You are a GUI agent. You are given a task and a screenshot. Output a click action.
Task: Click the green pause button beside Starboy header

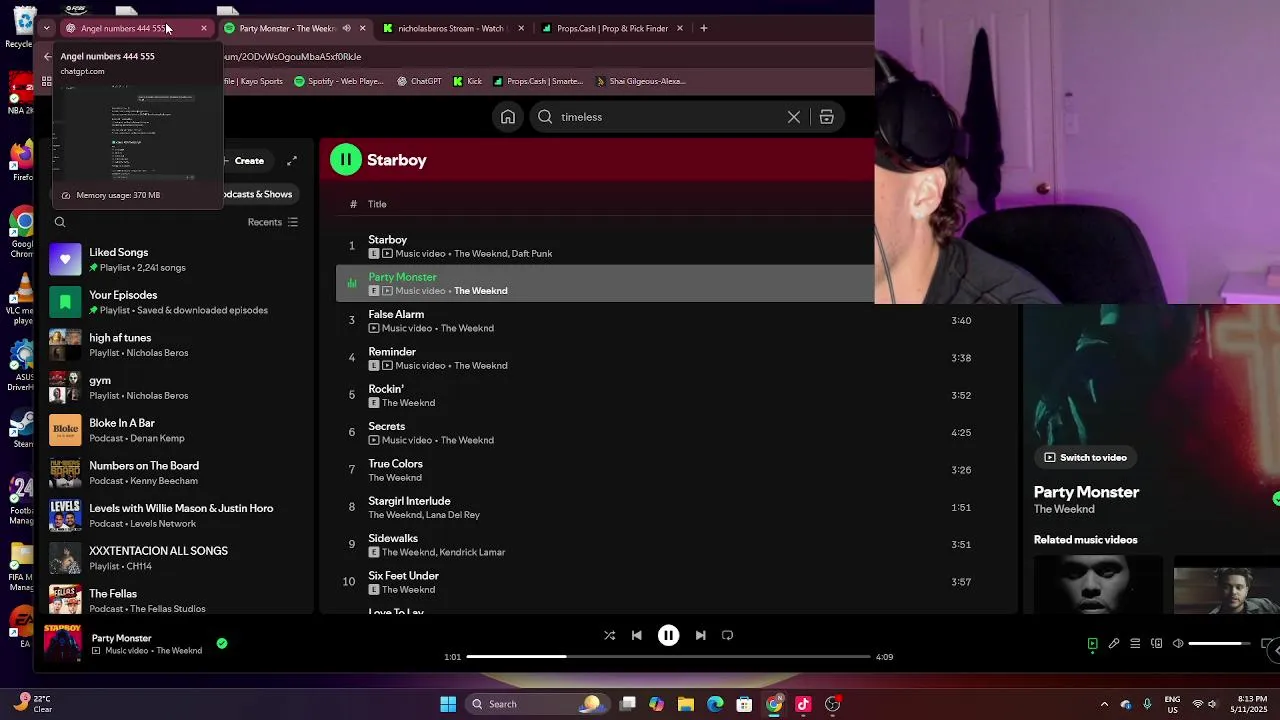pyautogui.click(x=346, y=160)
